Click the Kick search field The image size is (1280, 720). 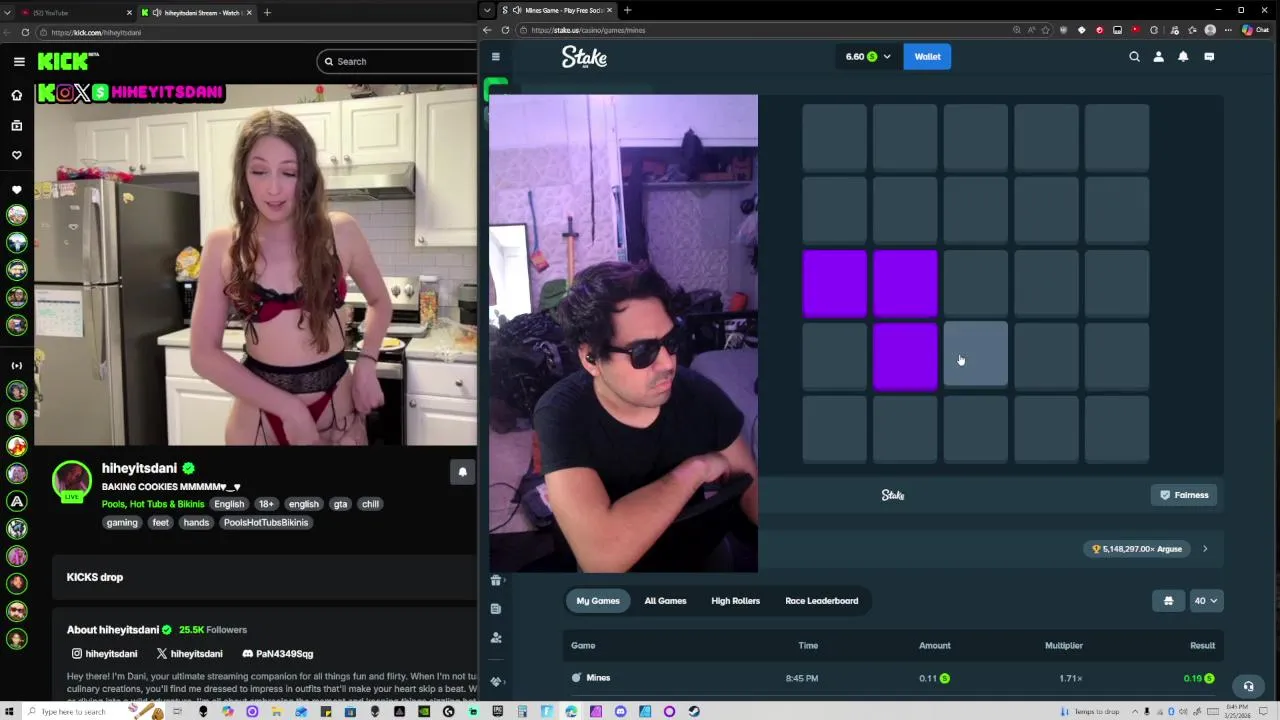click(398, 61)
